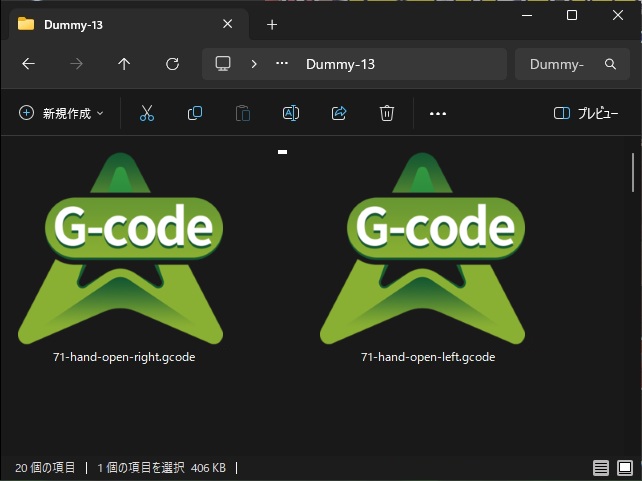
Task: Expand the address bar breadcrumb chevron
Action: coord(254,64)
